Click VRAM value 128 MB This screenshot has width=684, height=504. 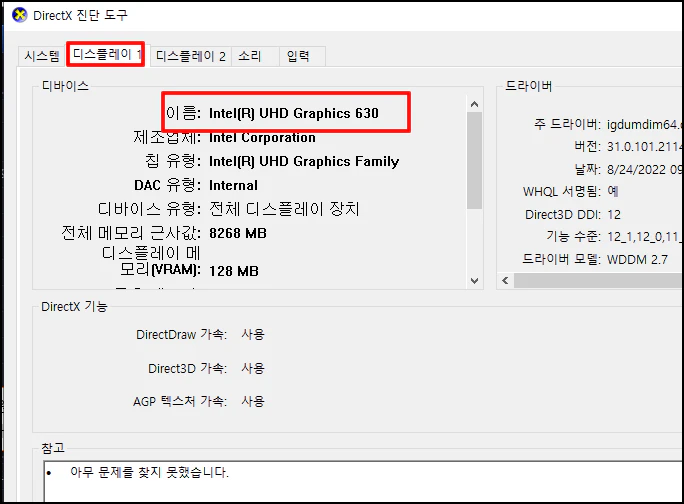click(x=234, y=271)
